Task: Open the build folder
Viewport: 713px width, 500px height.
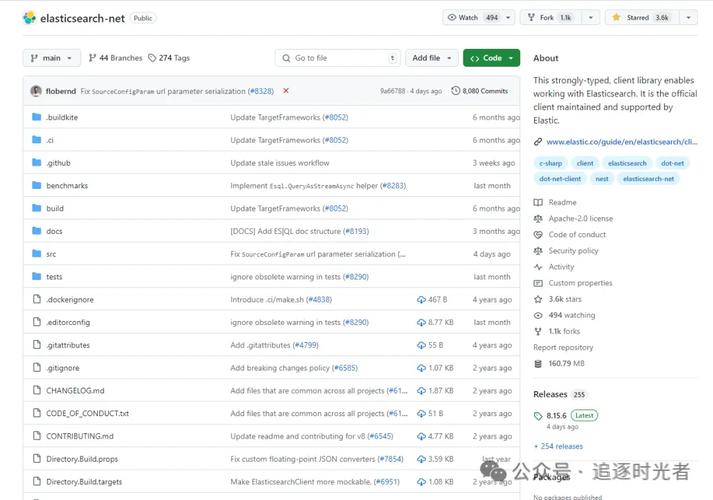Action: [x=55, y=208]
